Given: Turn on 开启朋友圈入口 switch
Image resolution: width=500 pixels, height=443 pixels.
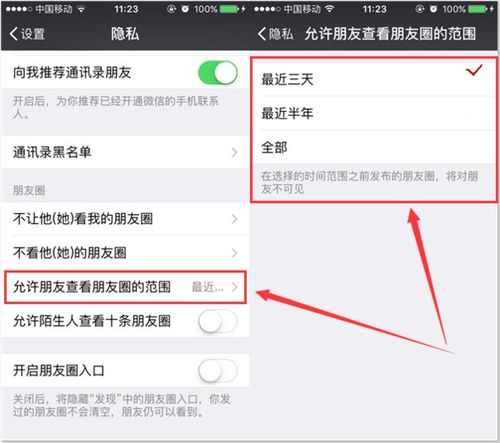Looking at the screenshot, I should coord(218,370).
